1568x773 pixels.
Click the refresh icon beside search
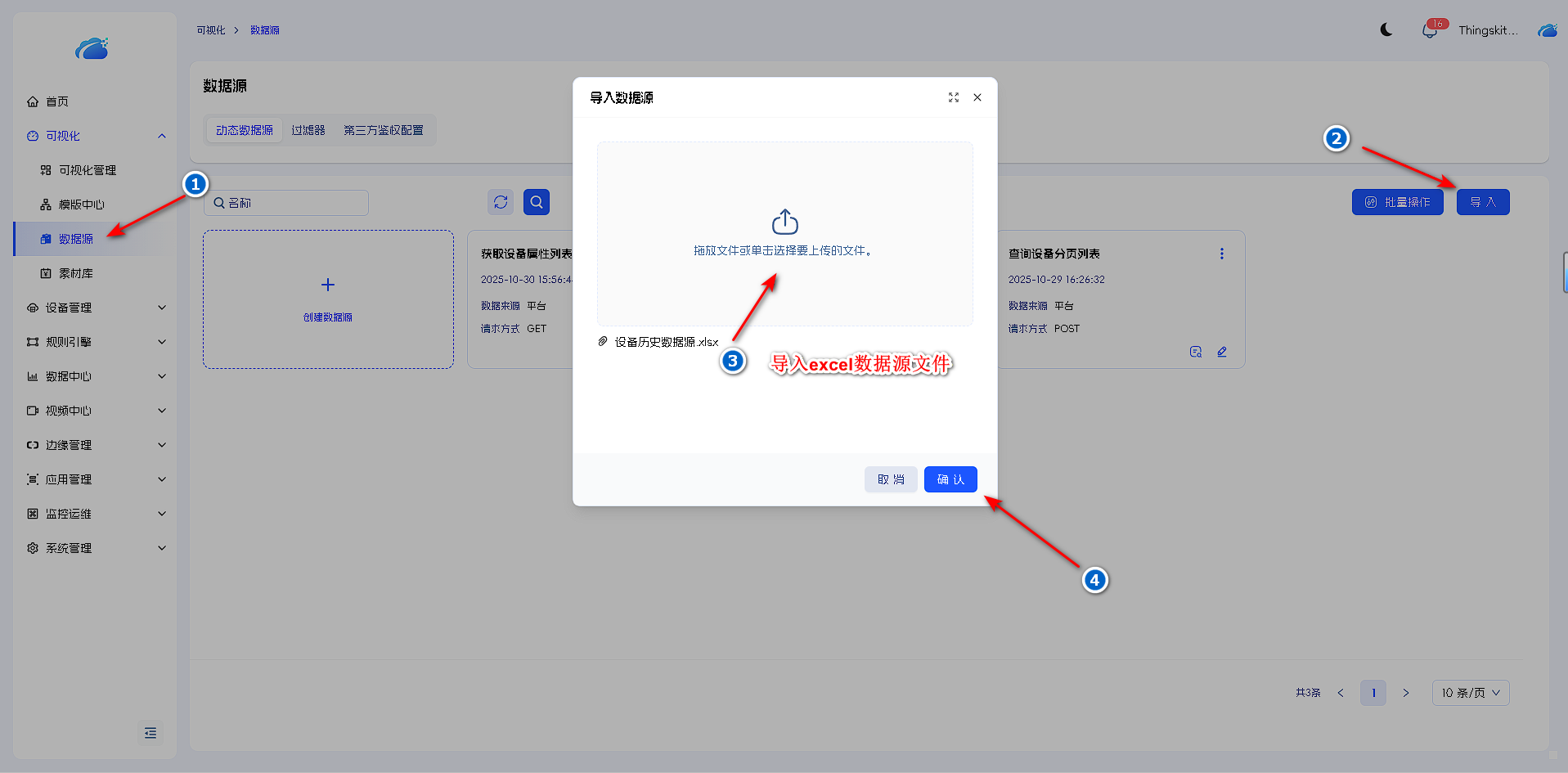click(501, 202)
